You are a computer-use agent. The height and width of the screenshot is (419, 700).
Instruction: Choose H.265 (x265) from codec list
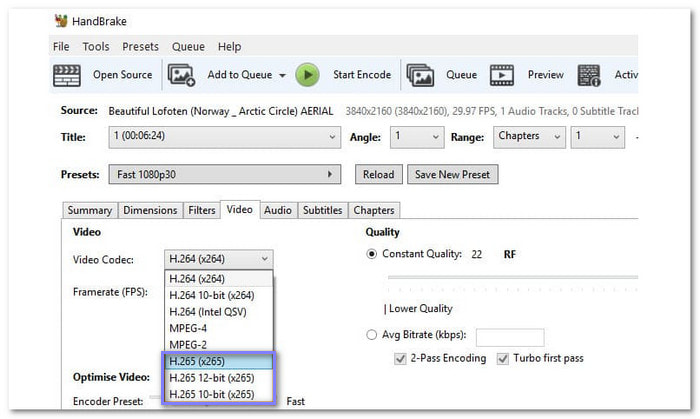pos(217,361)
